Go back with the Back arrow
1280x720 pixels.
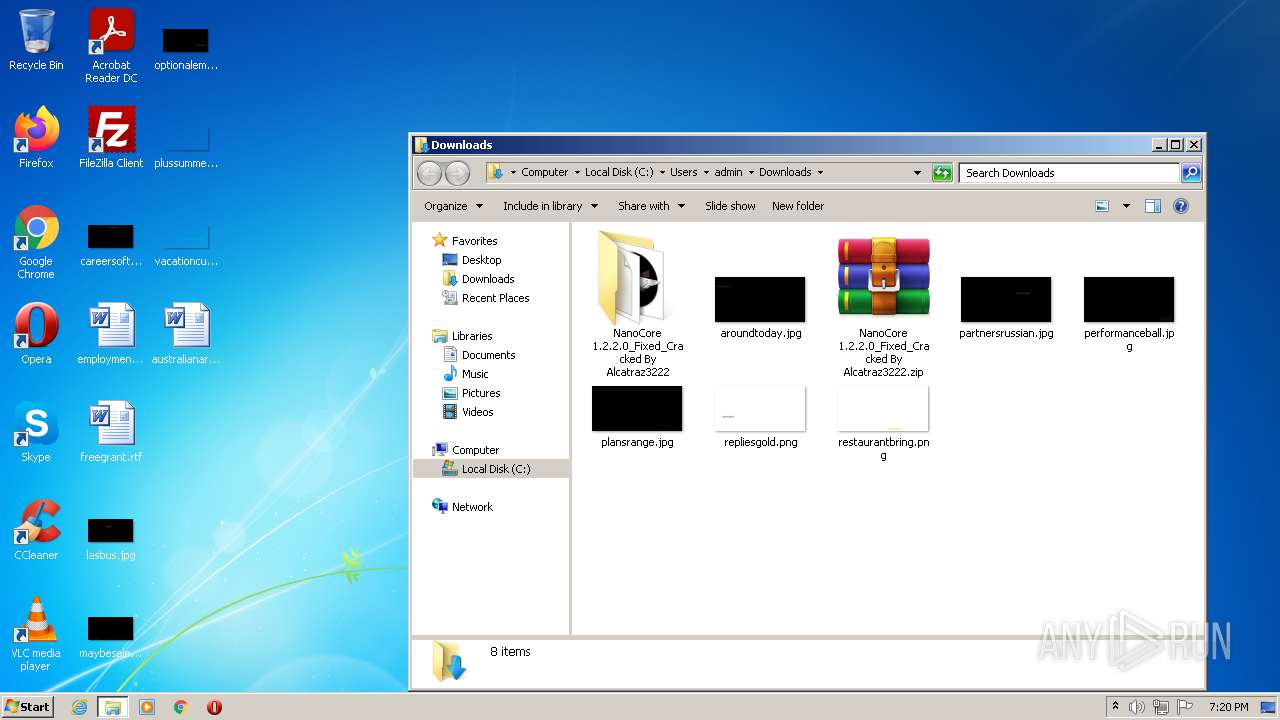pyautogui.click(x=429, y=173)
